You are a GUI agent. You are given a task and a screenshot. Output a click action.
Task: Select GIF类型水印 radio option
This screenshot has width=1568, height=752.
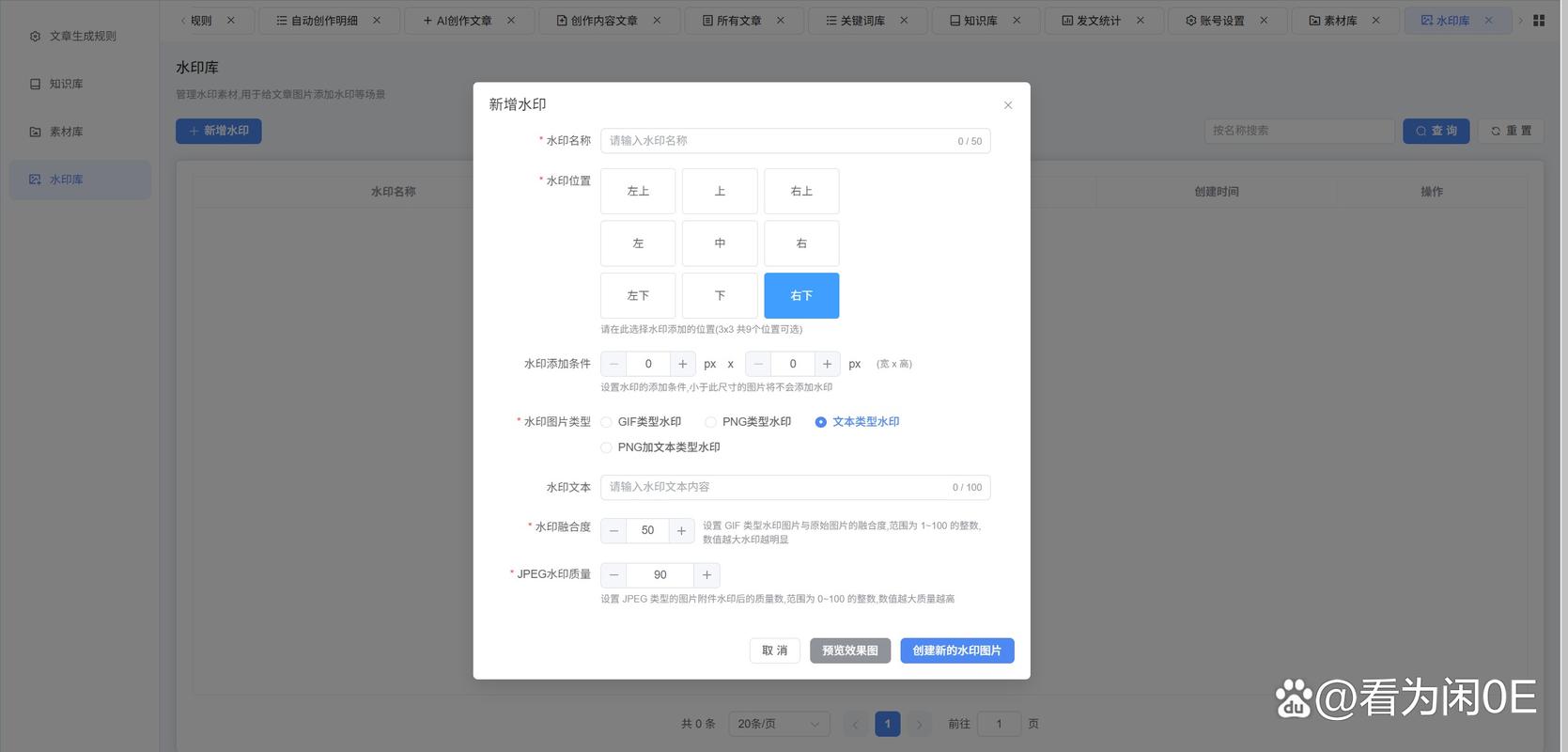coord(642,422)
